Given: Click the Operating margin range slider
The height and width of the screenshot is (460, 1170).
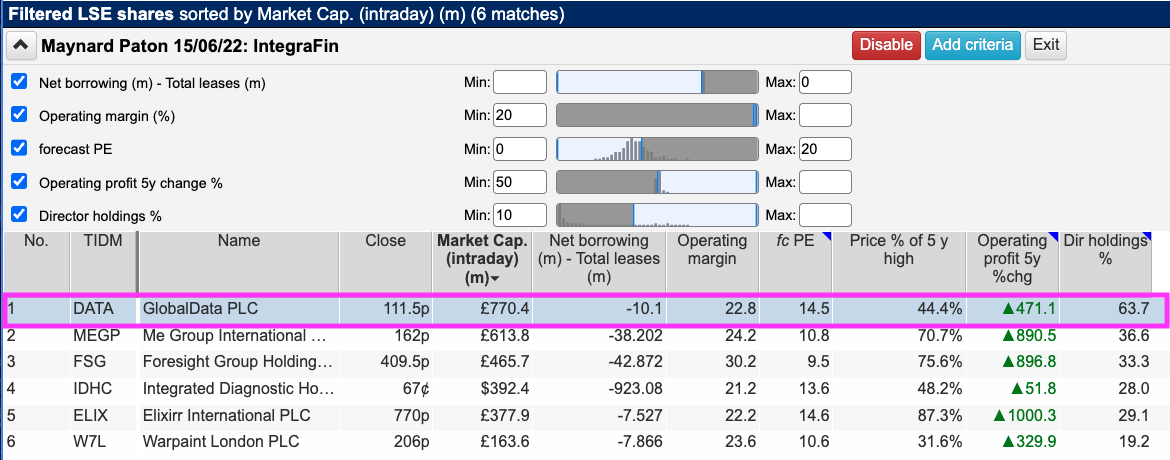Looking at the screenshot, I should coord(657,115).
